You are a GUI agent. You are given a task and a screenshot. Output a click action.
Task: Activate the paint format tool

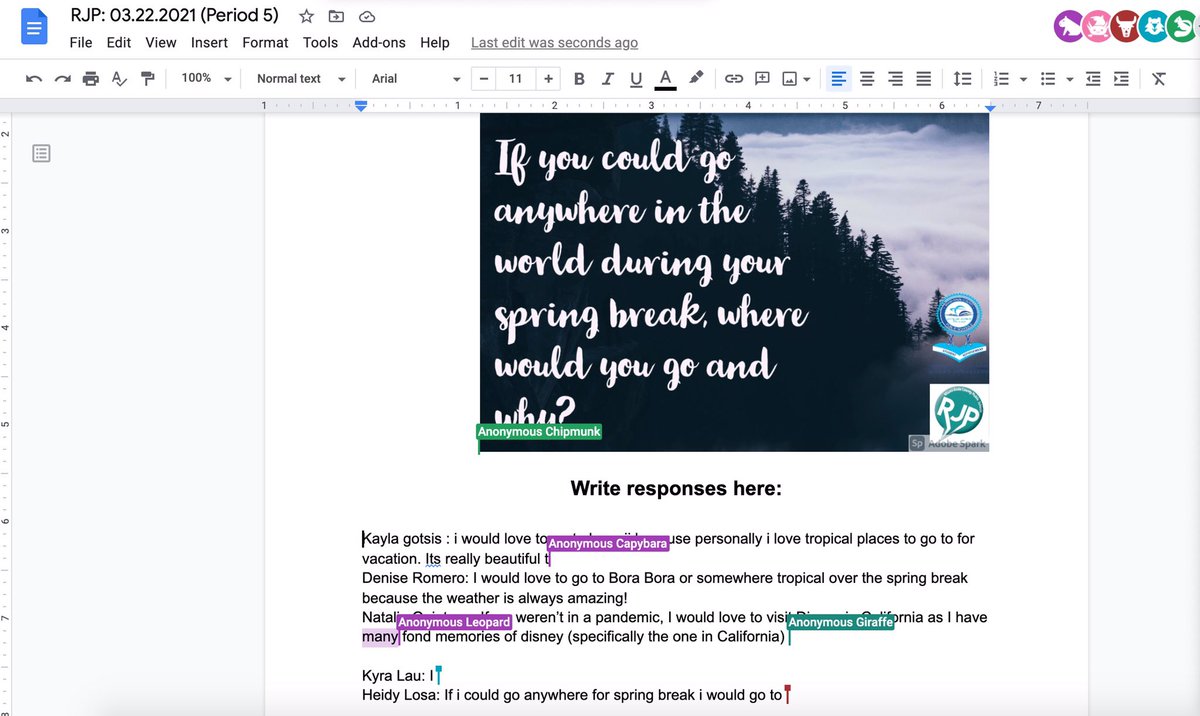click(x=148, y=78)
